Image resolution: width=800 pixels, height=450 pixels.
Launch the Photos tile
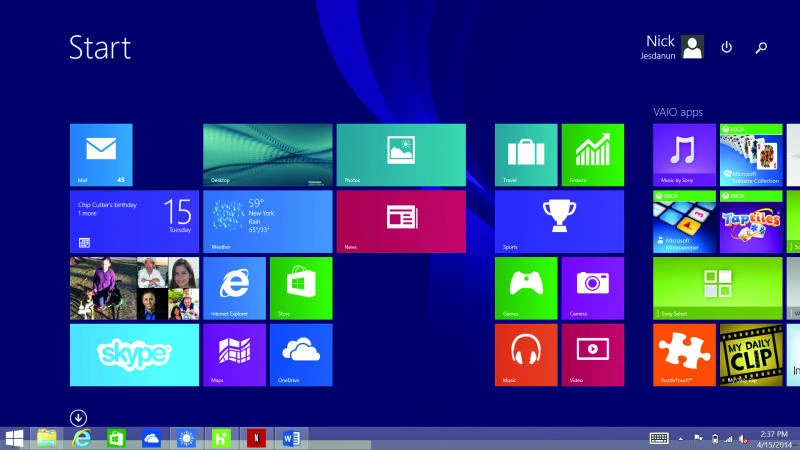click(401, 155)
